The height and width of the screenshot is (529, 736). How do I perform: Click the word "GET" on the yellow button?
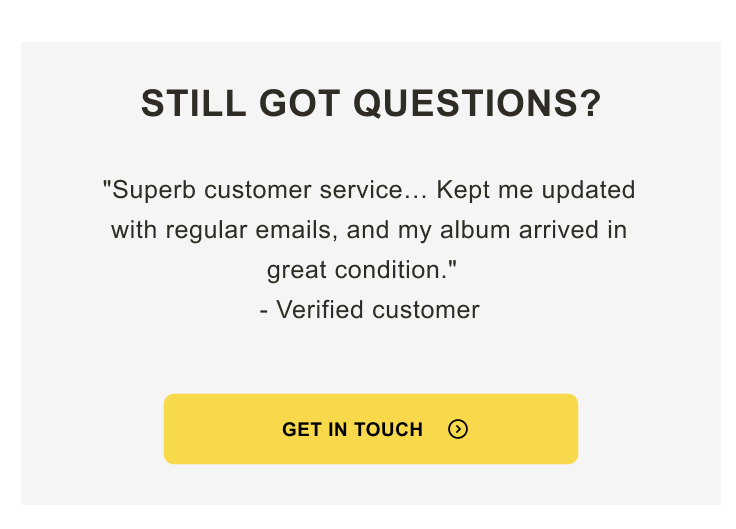(301, 430)
